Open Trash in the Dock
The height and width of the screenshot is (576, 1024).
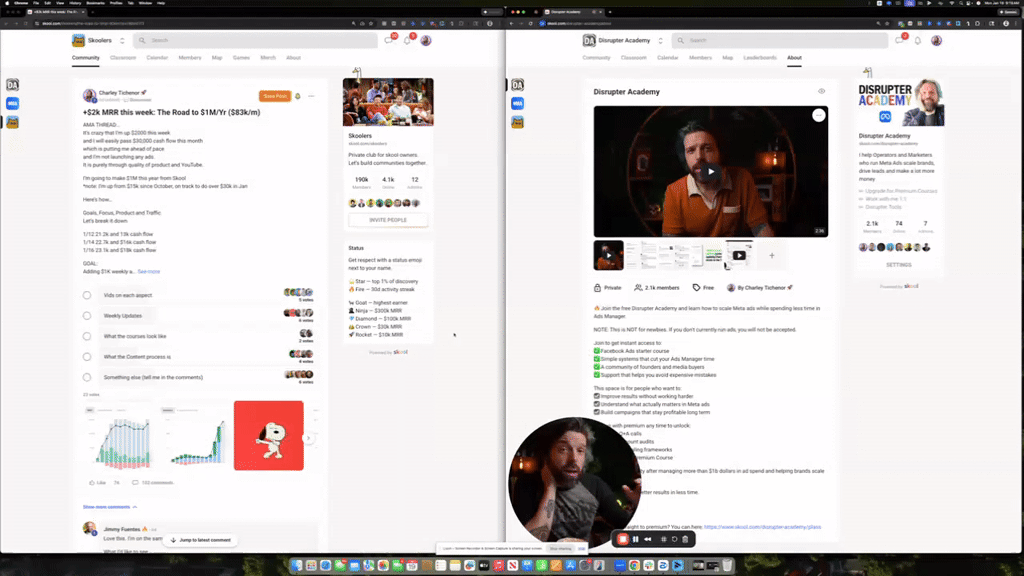(x=727, y=566)
